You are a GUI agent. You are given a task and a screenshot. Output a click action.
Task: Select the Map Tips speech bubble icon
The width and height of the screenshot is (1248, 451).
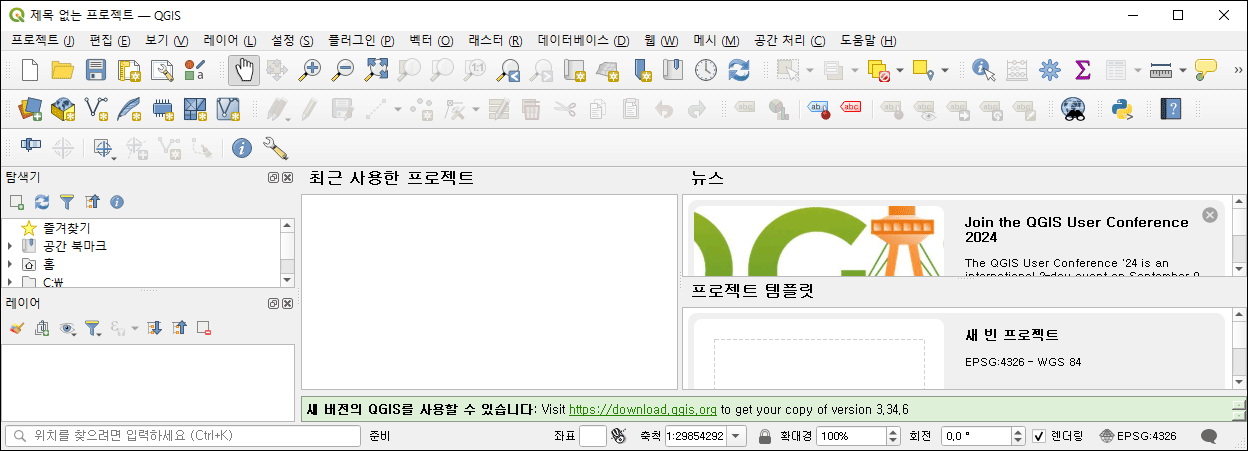click(1206, 70)
